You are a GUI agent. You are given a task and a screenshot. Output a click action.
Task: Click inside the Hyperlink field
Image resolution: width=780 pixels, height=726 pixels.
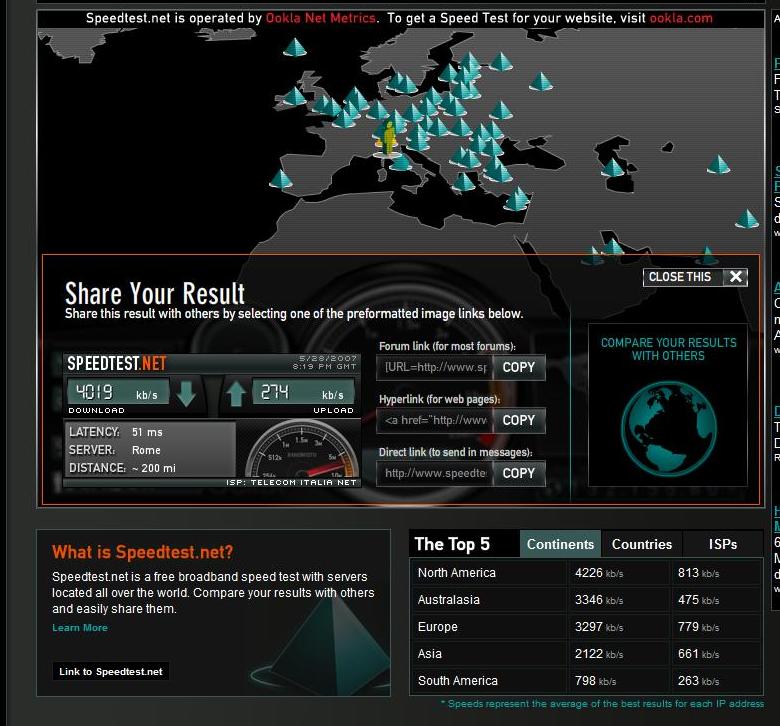[x=434, y=420]
